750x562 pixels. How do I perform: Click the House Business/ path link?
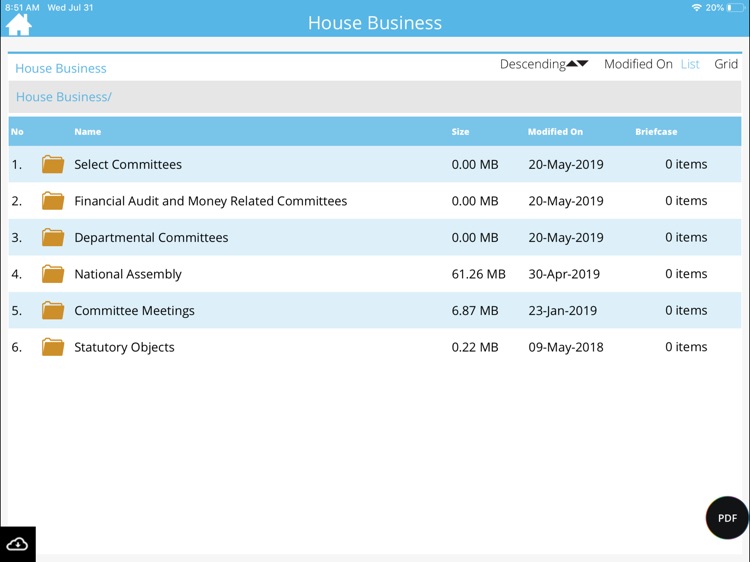[x=64, y=97]
